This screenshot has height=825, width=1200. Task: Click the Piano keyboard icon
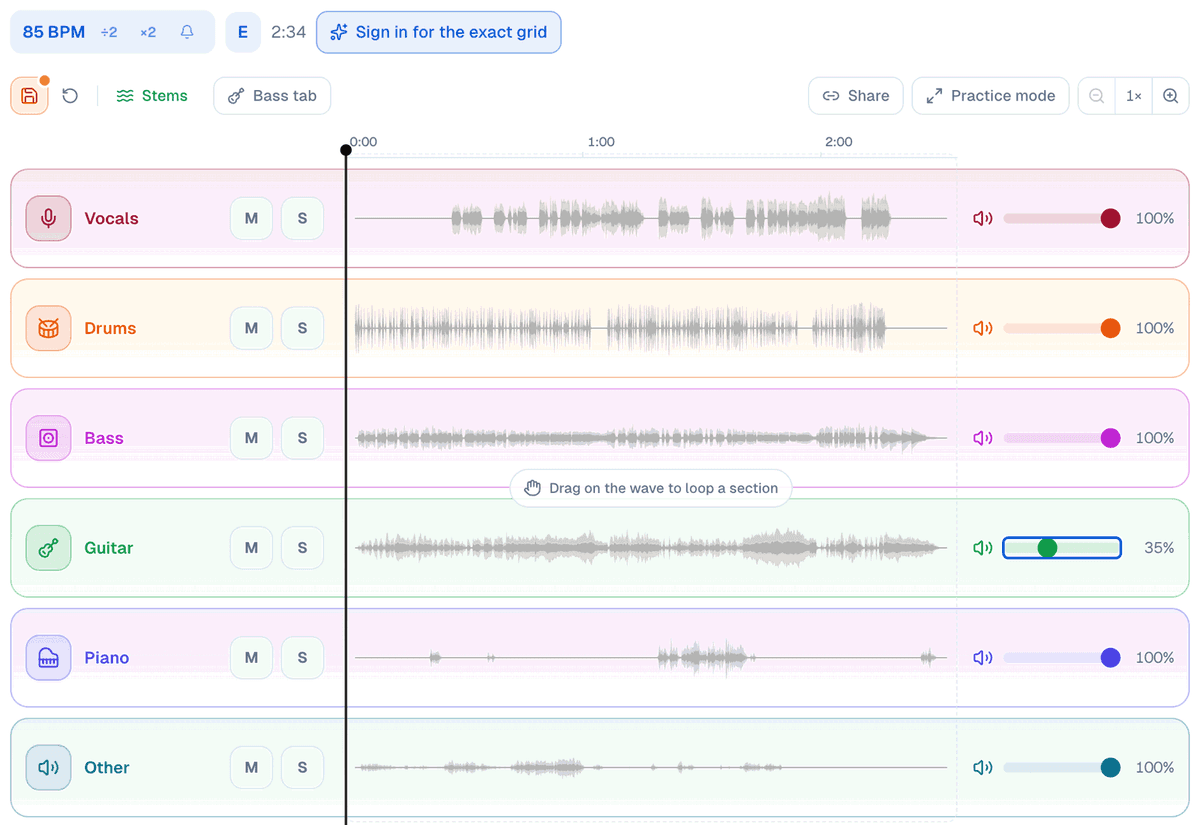pos(48,658)
